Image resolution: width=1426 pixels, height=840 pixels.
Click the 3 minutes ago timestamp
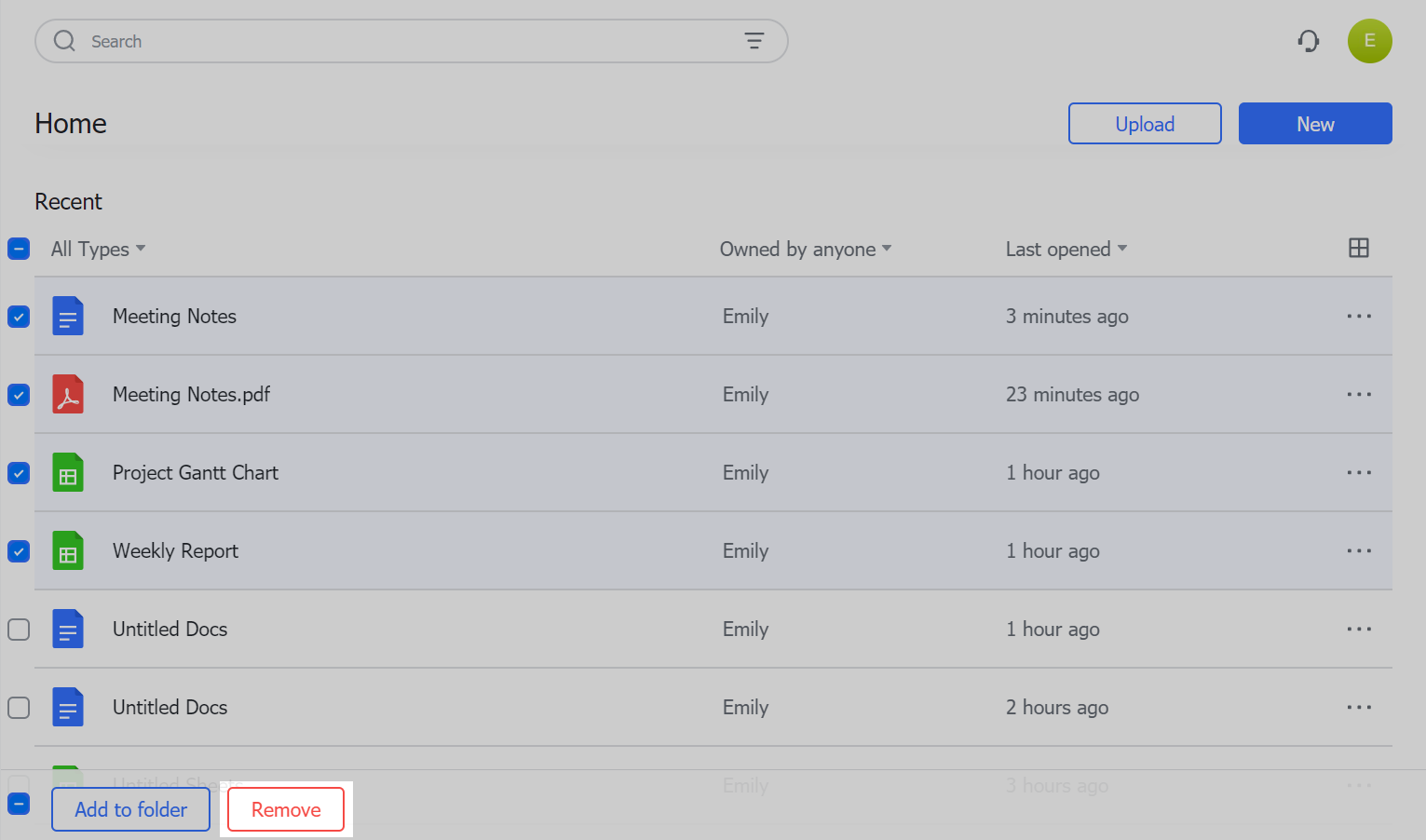pos(1066,316)
